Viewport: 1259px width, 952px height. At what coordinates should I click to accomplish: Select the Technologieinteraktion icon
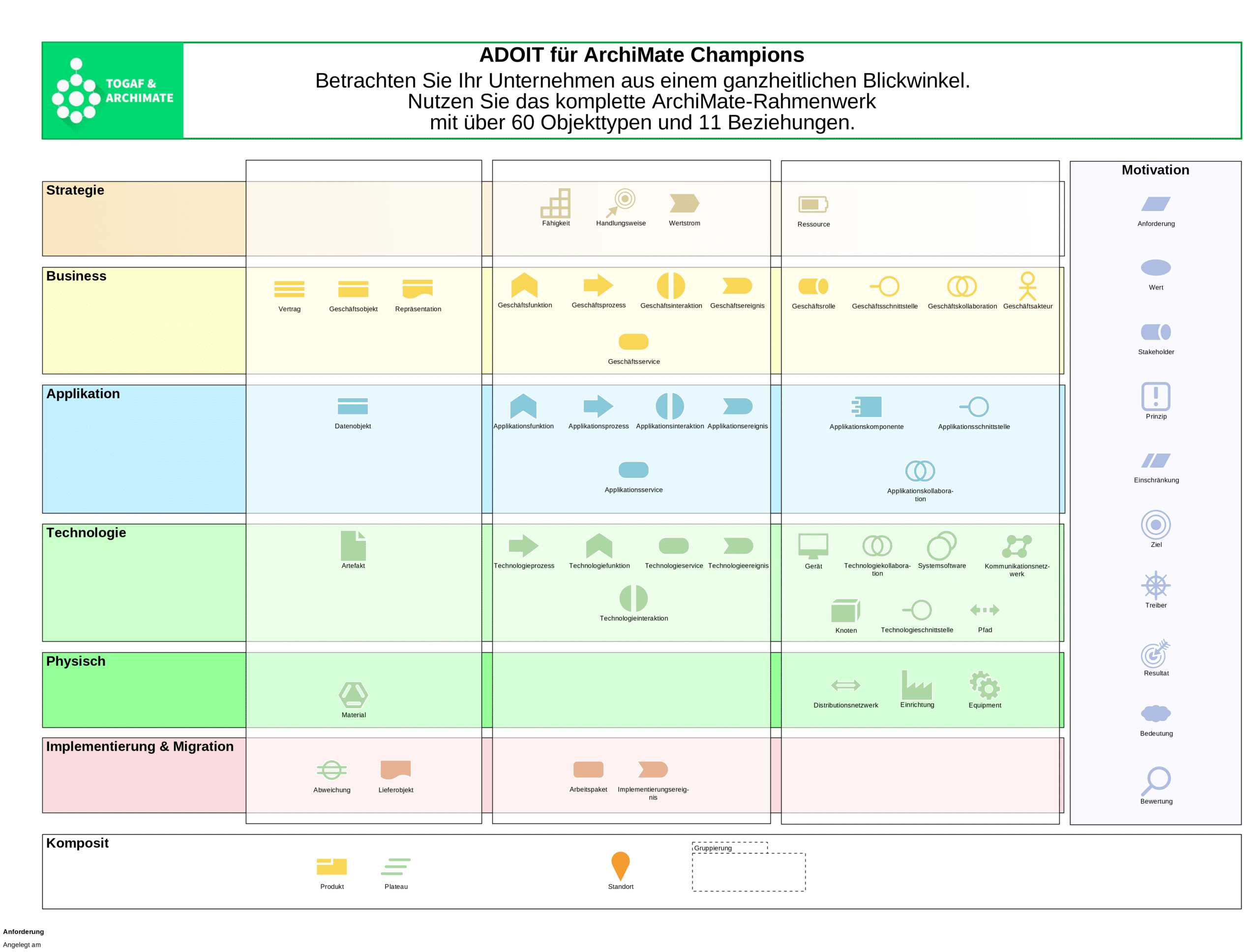point(633,598)
